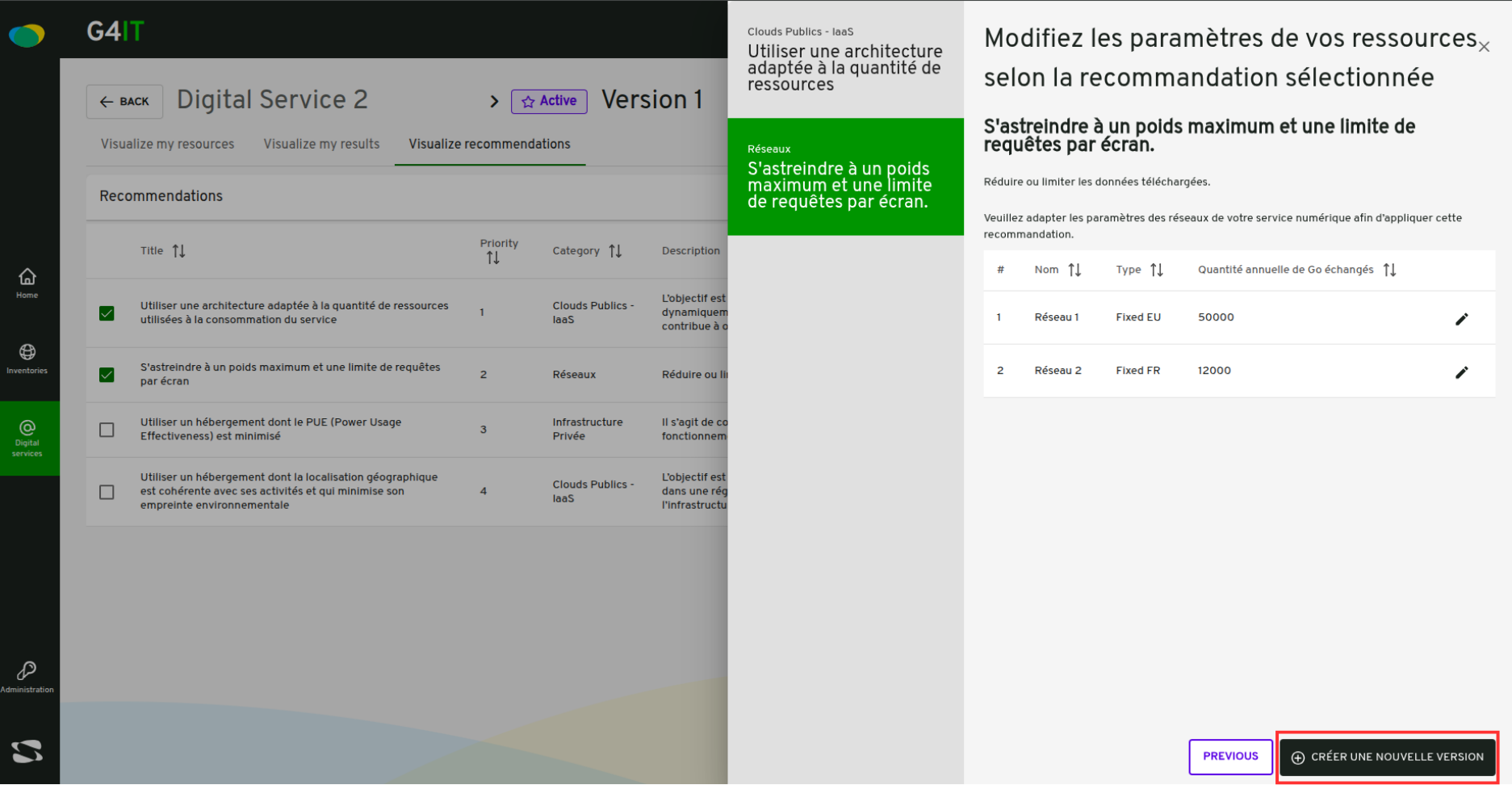Check the PUE hébergement recommendation
Viewport: 1512px width, 785px height.
(107, 430)
